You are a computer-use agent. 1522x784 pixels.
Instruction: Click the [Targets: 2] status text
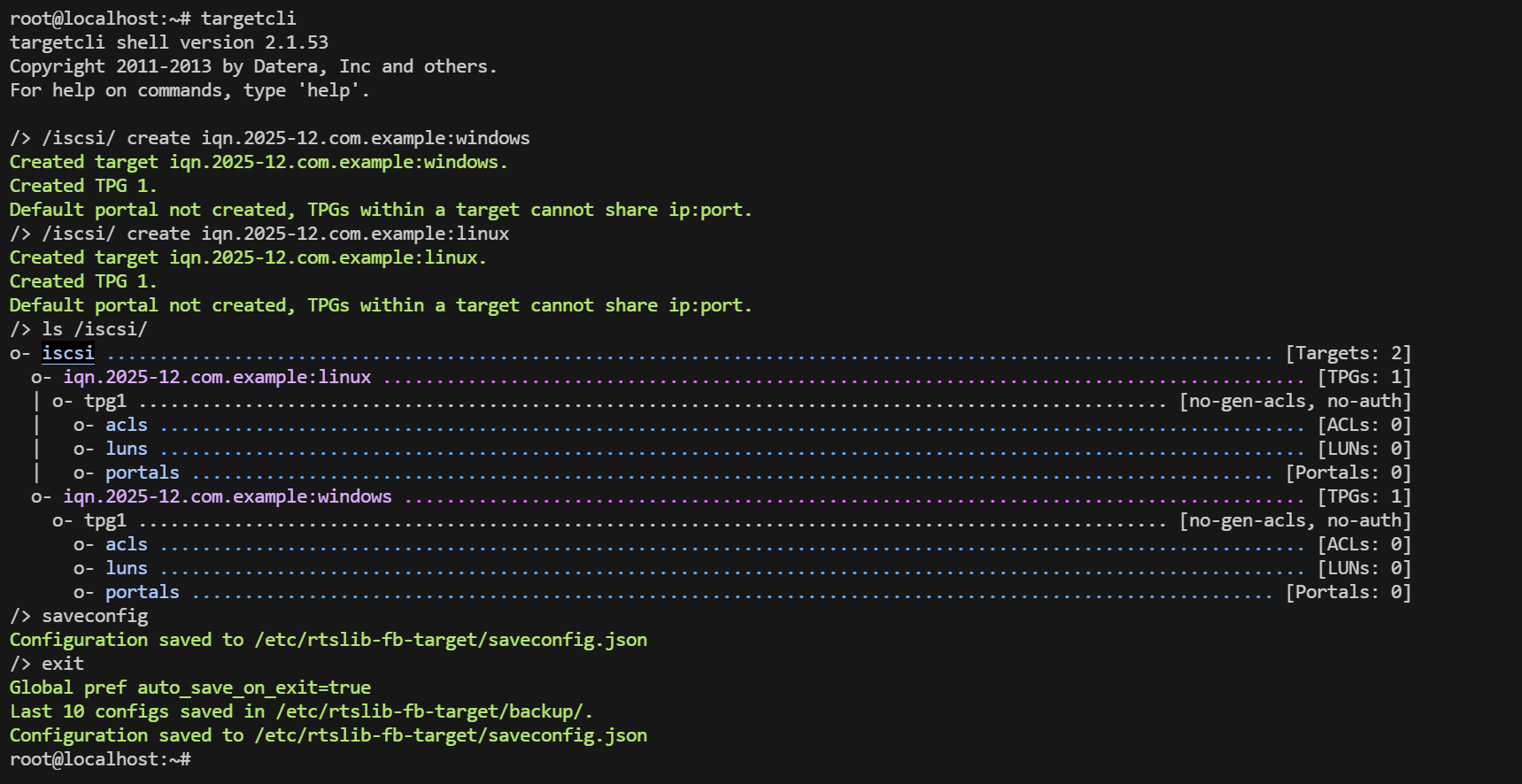(1348, 353)
